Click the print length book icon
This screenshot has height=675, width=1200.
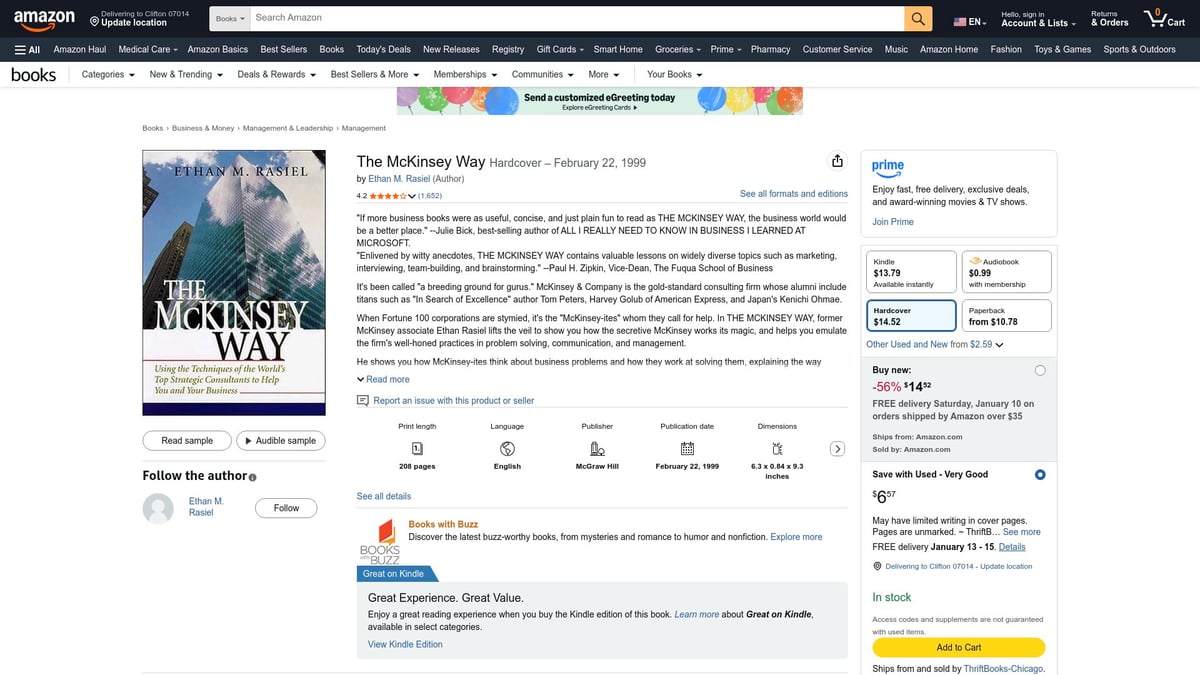[417, 450]
